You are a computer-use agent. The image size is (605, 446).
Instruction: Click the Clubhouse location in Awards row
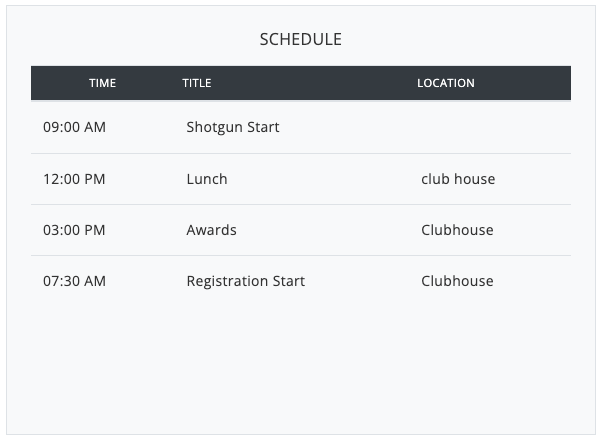(457, 230)
